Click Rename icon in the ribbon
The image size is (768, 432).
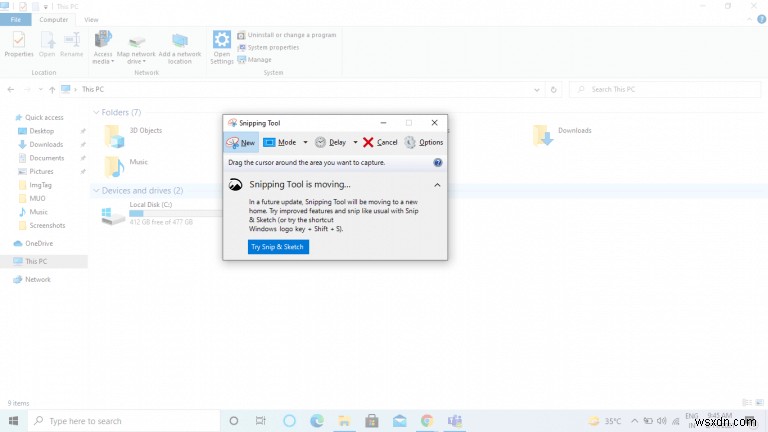pos(72,44)
